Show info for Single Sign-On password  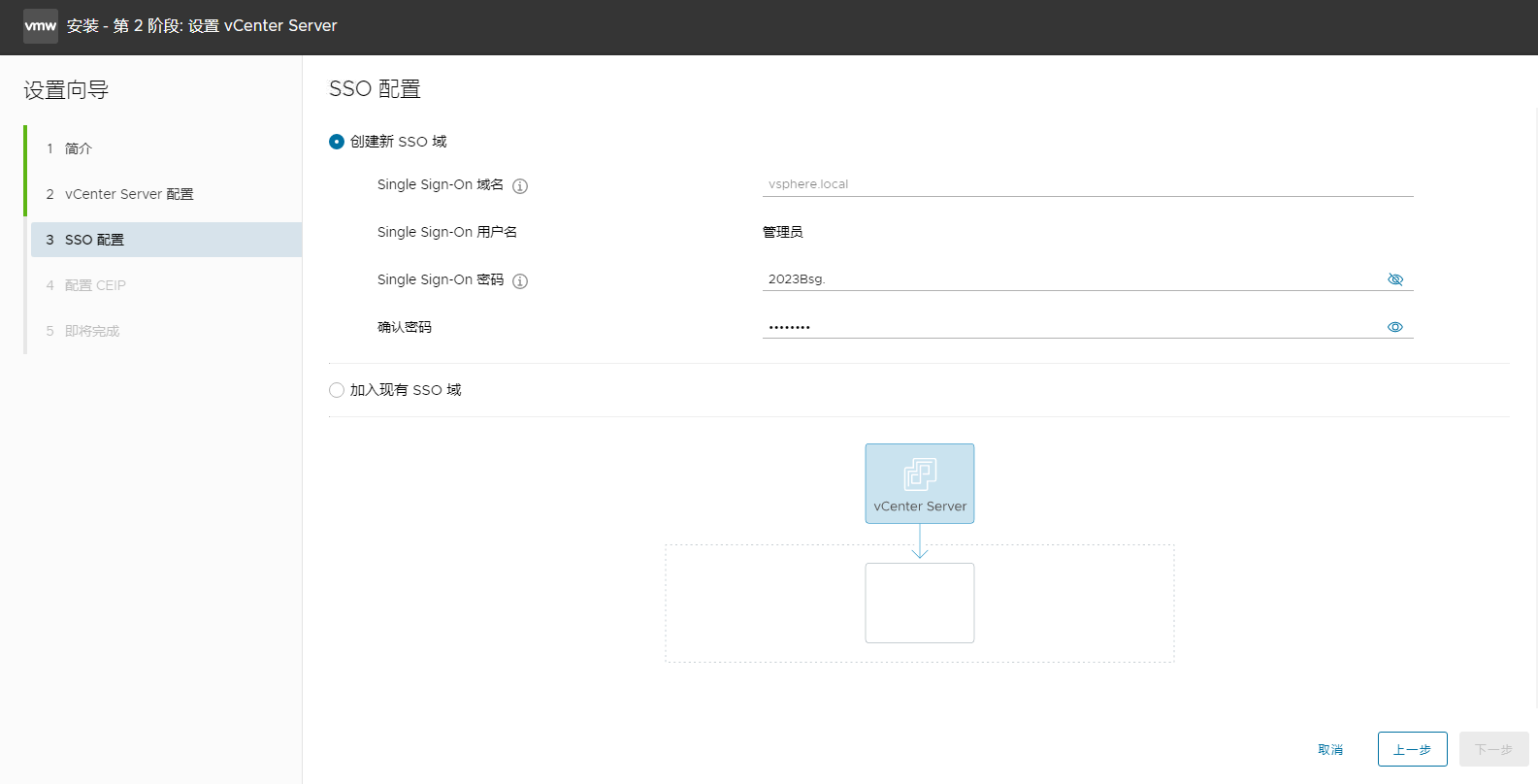520,281
